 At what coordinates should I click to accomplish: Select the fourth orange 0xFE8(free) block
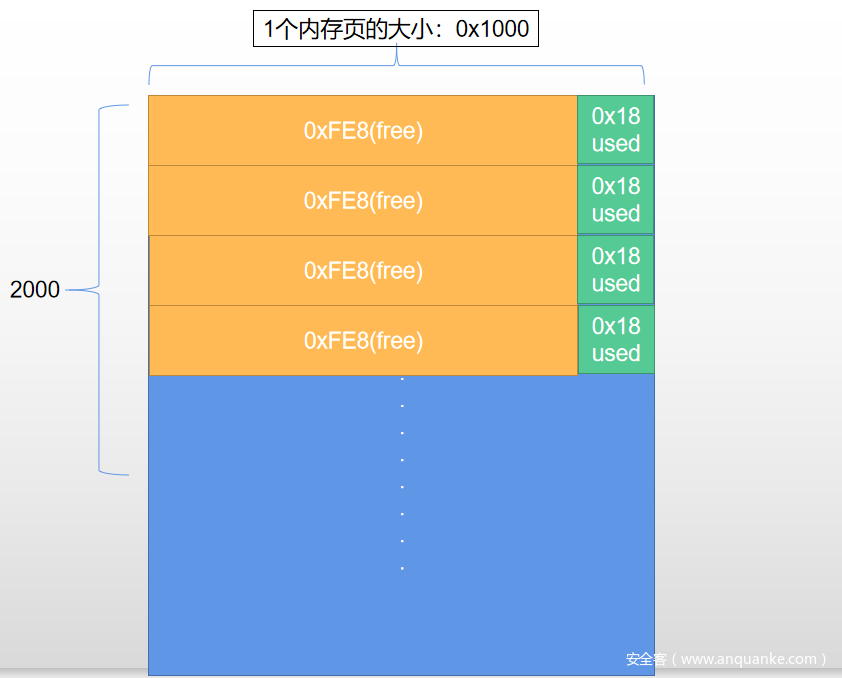pyautogui.click(x=363, y=341)
